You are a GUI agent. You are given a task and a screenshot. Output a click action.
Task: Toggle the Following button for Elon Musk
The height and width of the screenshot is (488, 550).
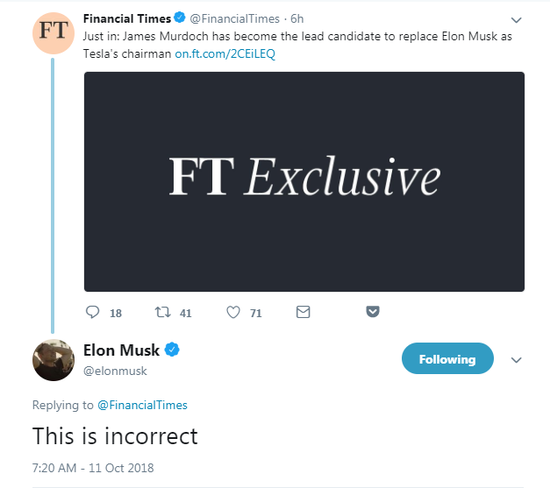click(x=448, y=359)
